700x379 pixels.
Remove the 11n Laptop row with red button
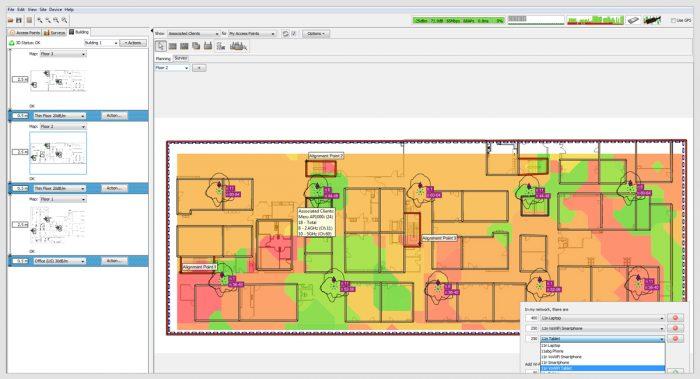pos(675,318)
